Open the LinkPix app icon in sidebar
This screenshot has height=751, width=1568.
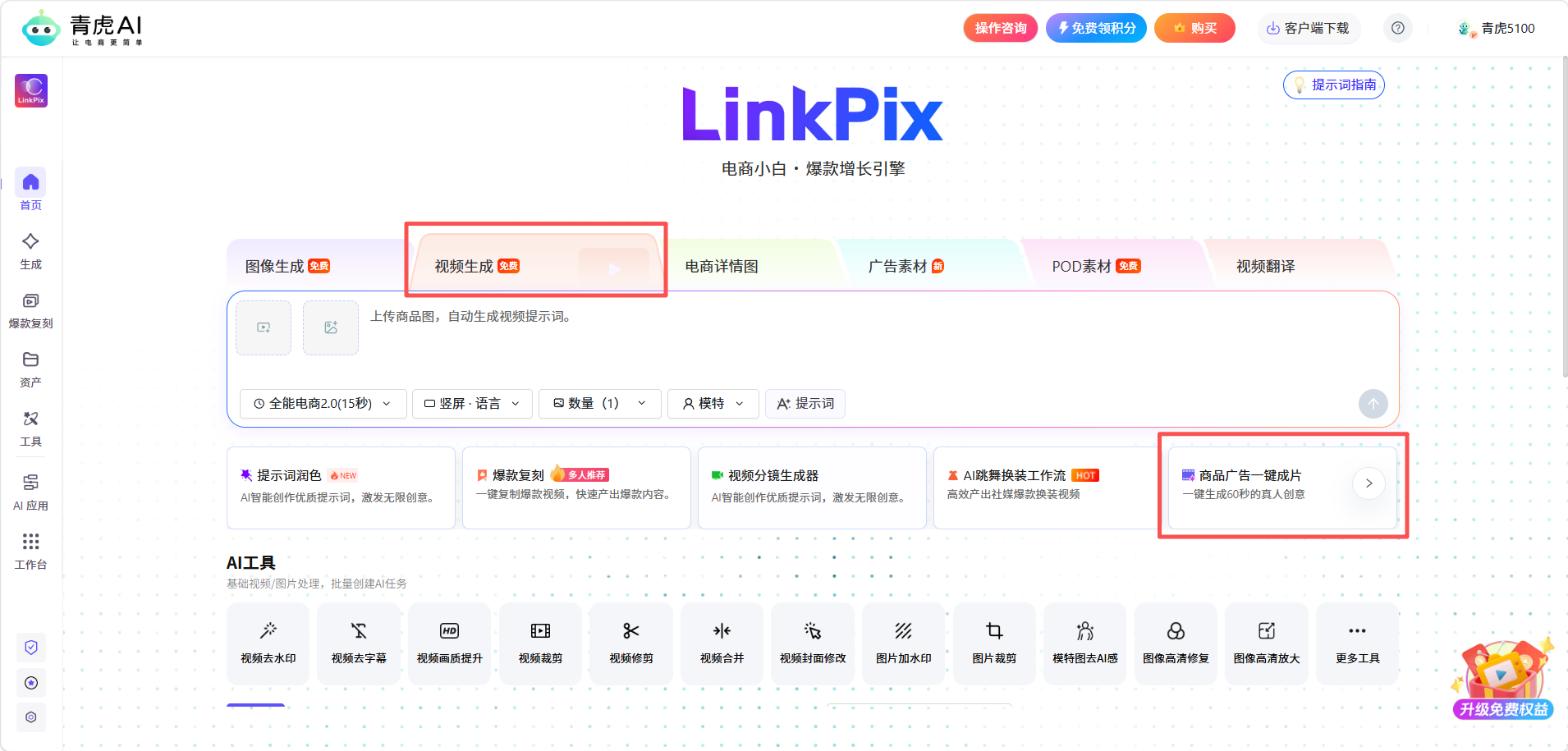tap(31, 90)
